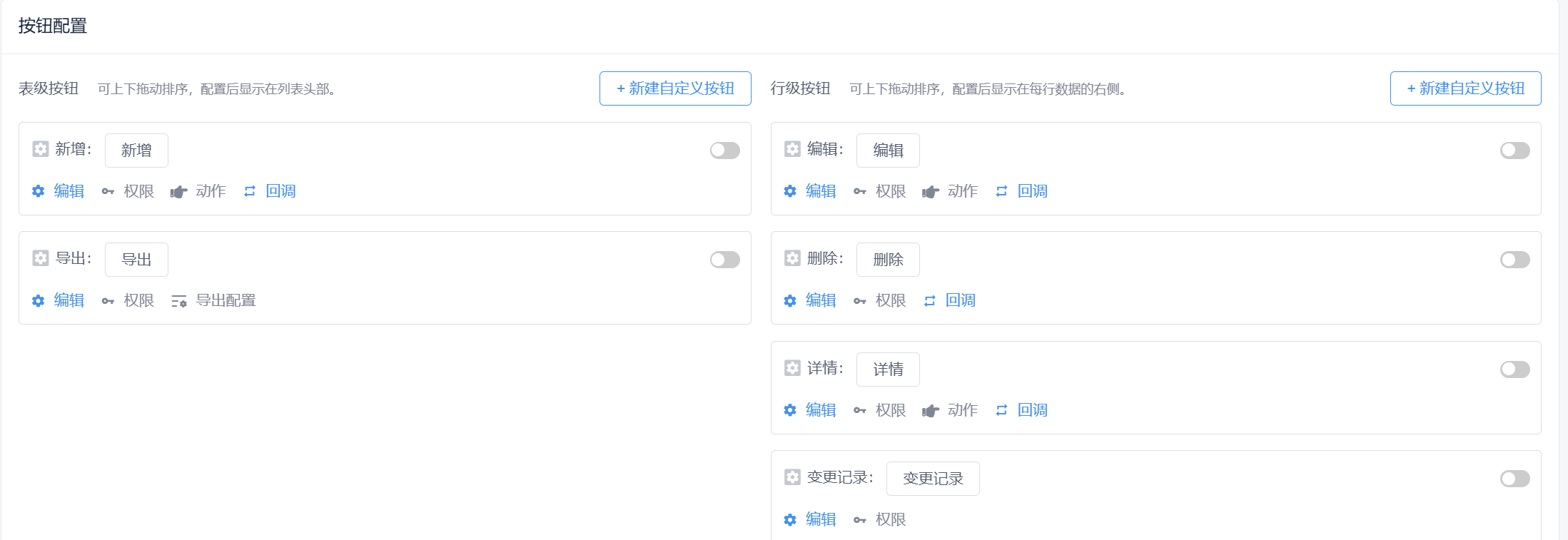
Task: Click the pointing-hand 动作 icon under 新增
Action: (x=178, y=191)
